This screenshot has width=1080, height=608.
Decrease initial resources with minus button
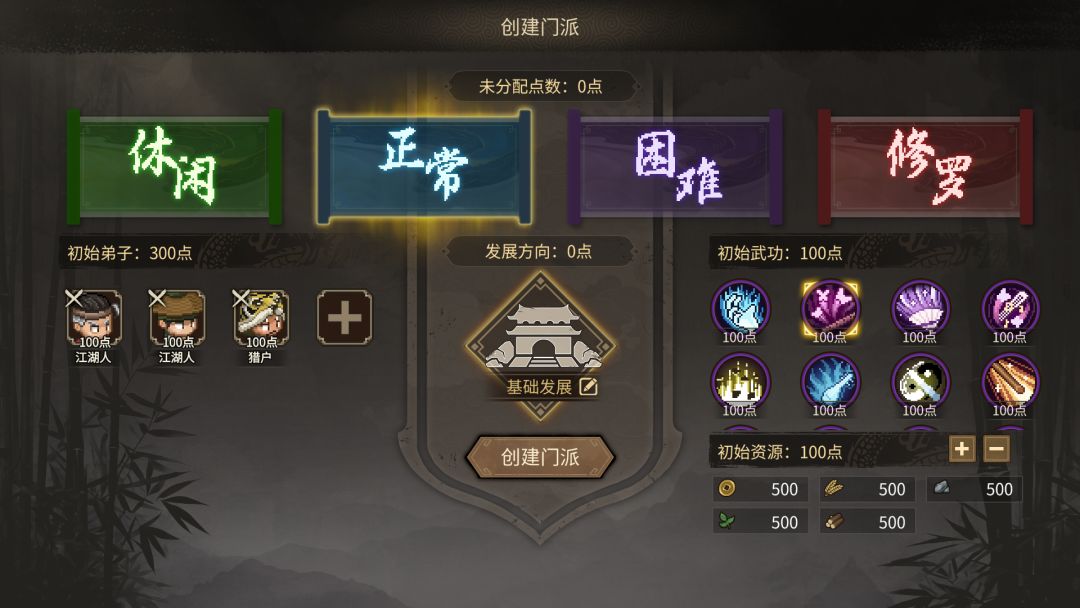point(996,449)
